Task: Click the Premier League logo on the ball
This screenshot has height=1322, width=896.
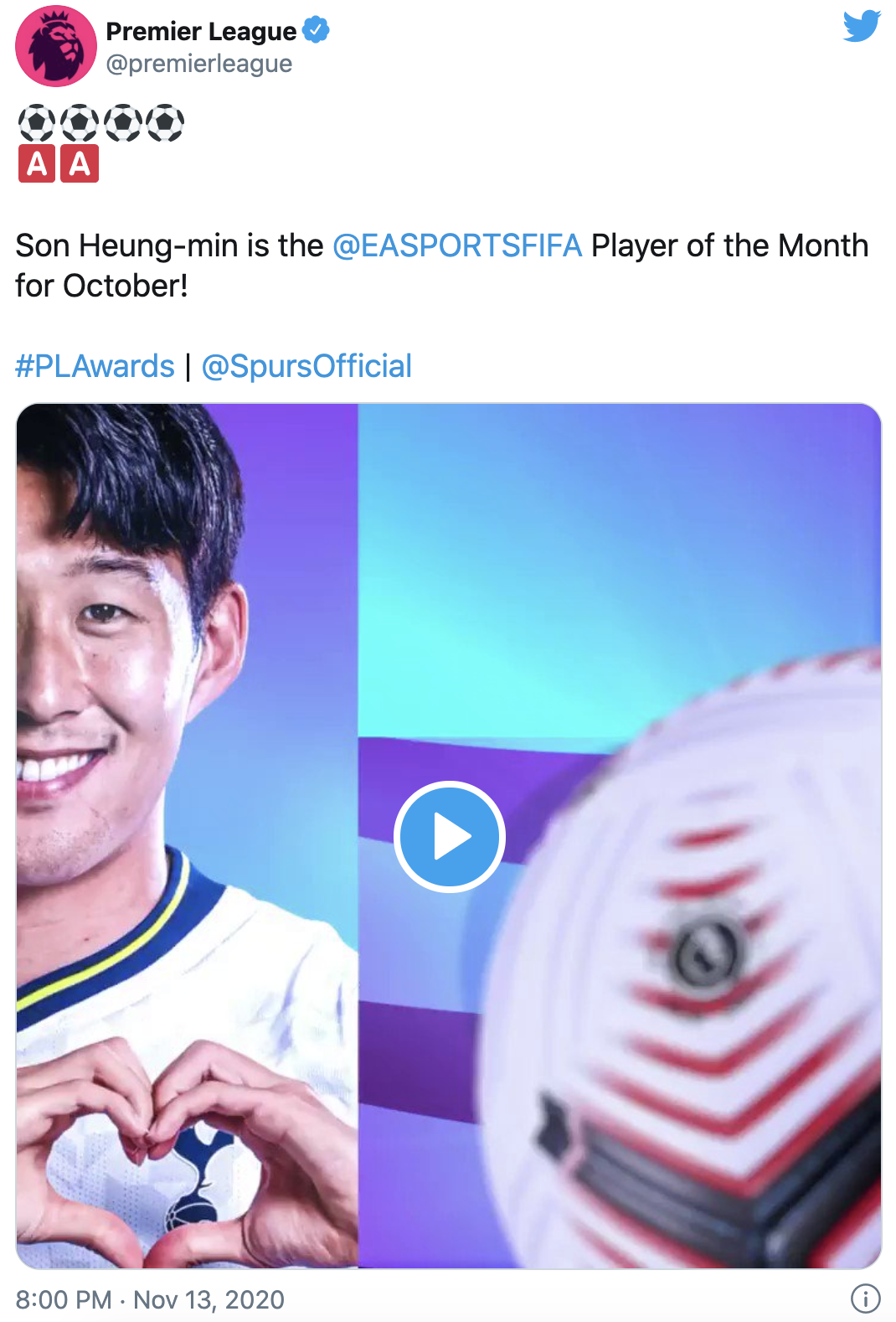Action: (x=703, y=953)
